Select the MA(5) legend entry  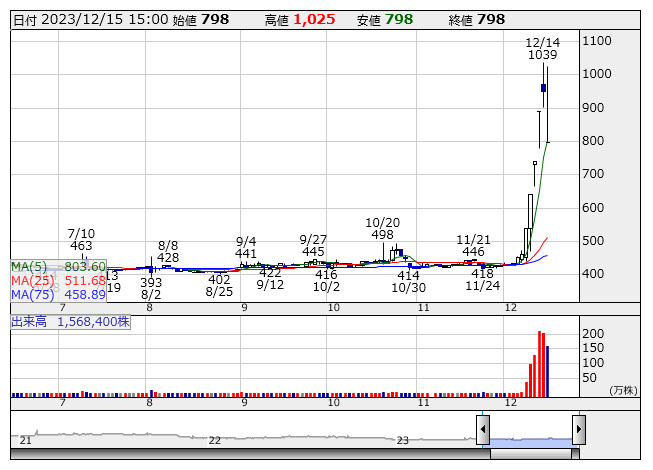pyautogui.click(x=58, y=266)
